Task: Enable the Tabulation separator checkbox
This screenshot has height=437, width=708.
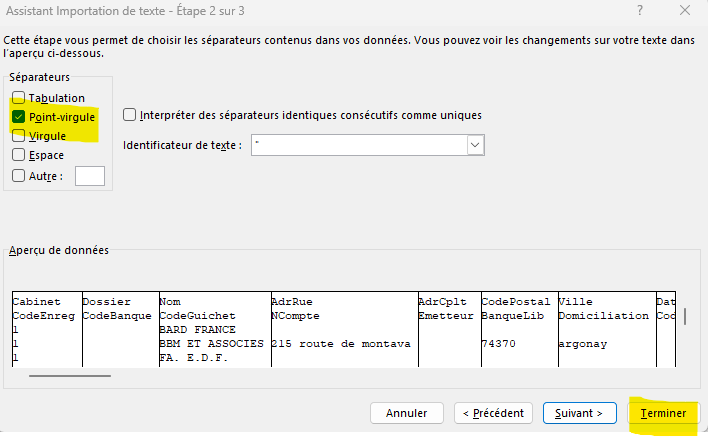Action: click(x=19, y=98)
